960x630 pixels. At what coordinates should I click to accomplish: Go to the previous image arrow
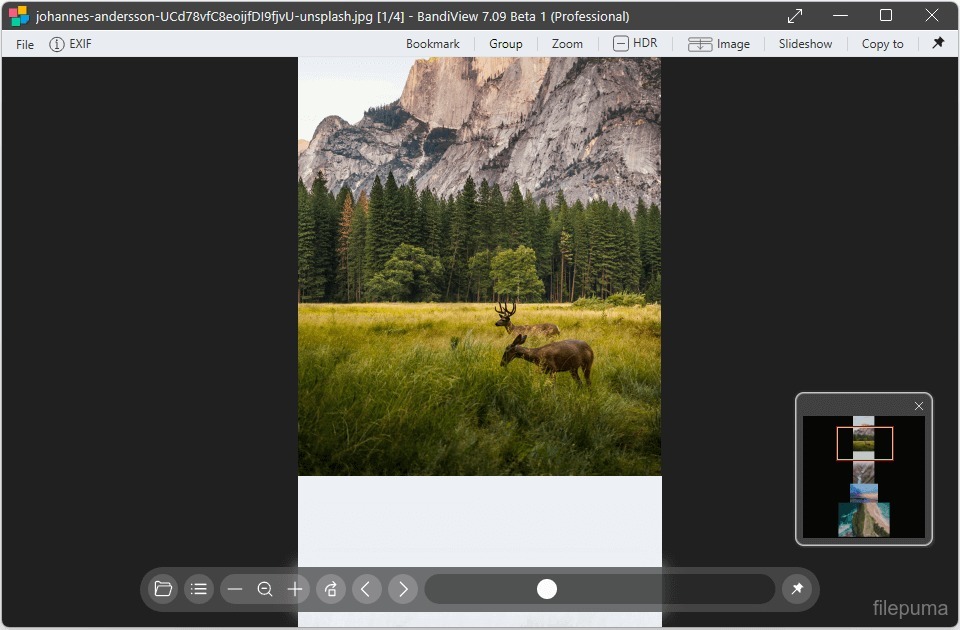(x=365, y=589)
